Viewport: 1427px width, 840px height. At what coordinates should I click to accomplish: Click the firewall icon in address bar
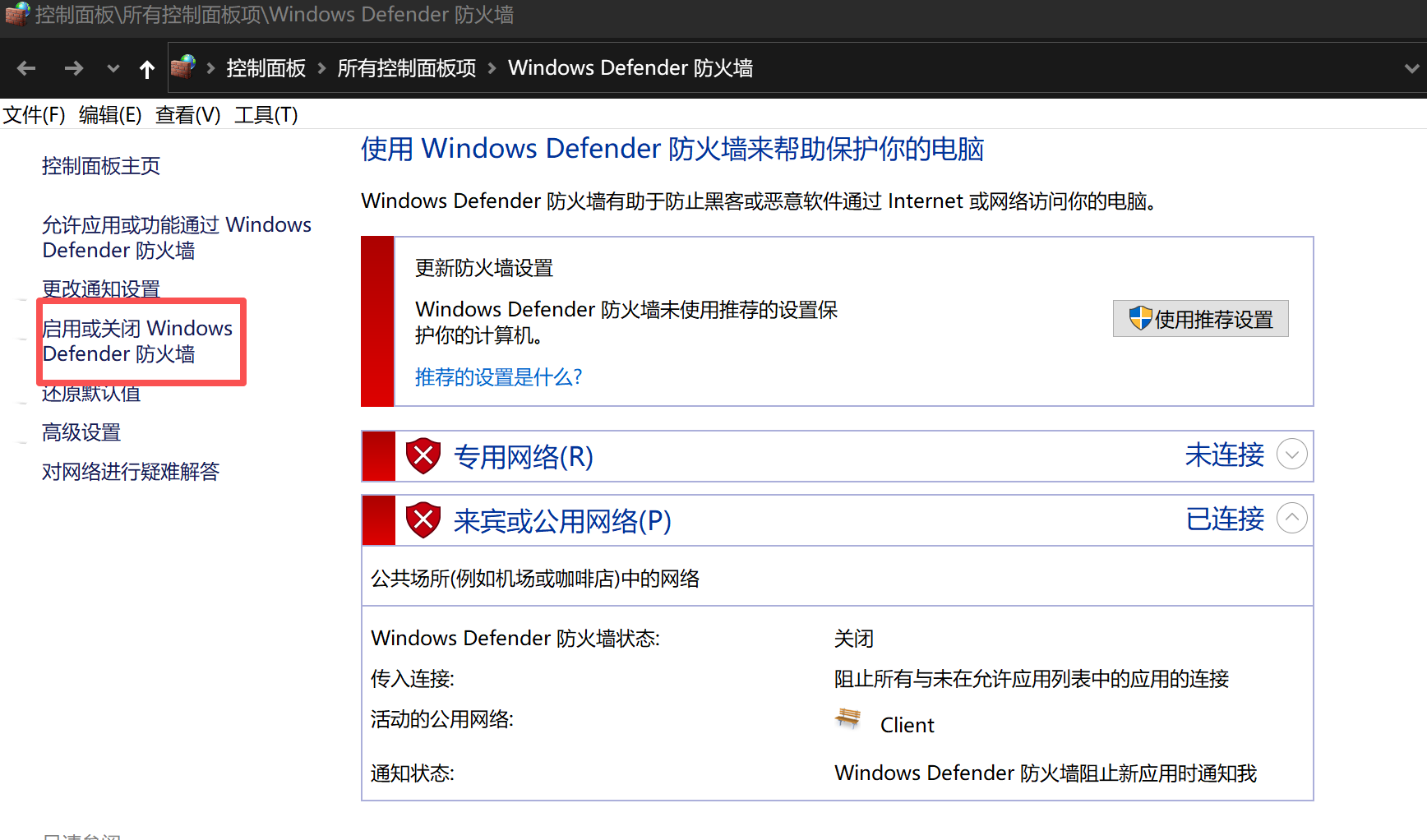tap(183, 67)
